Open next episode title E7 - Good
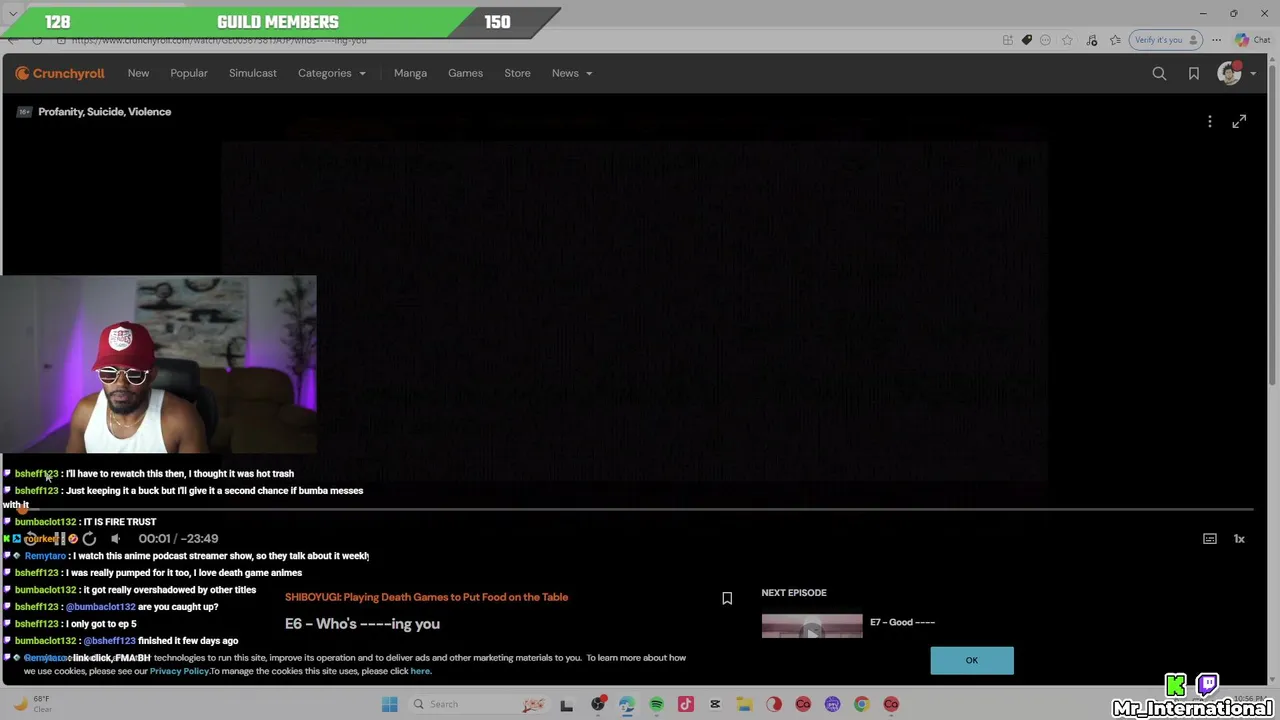Viewport: 1280px width, 720px height. [x=902, y=622]
